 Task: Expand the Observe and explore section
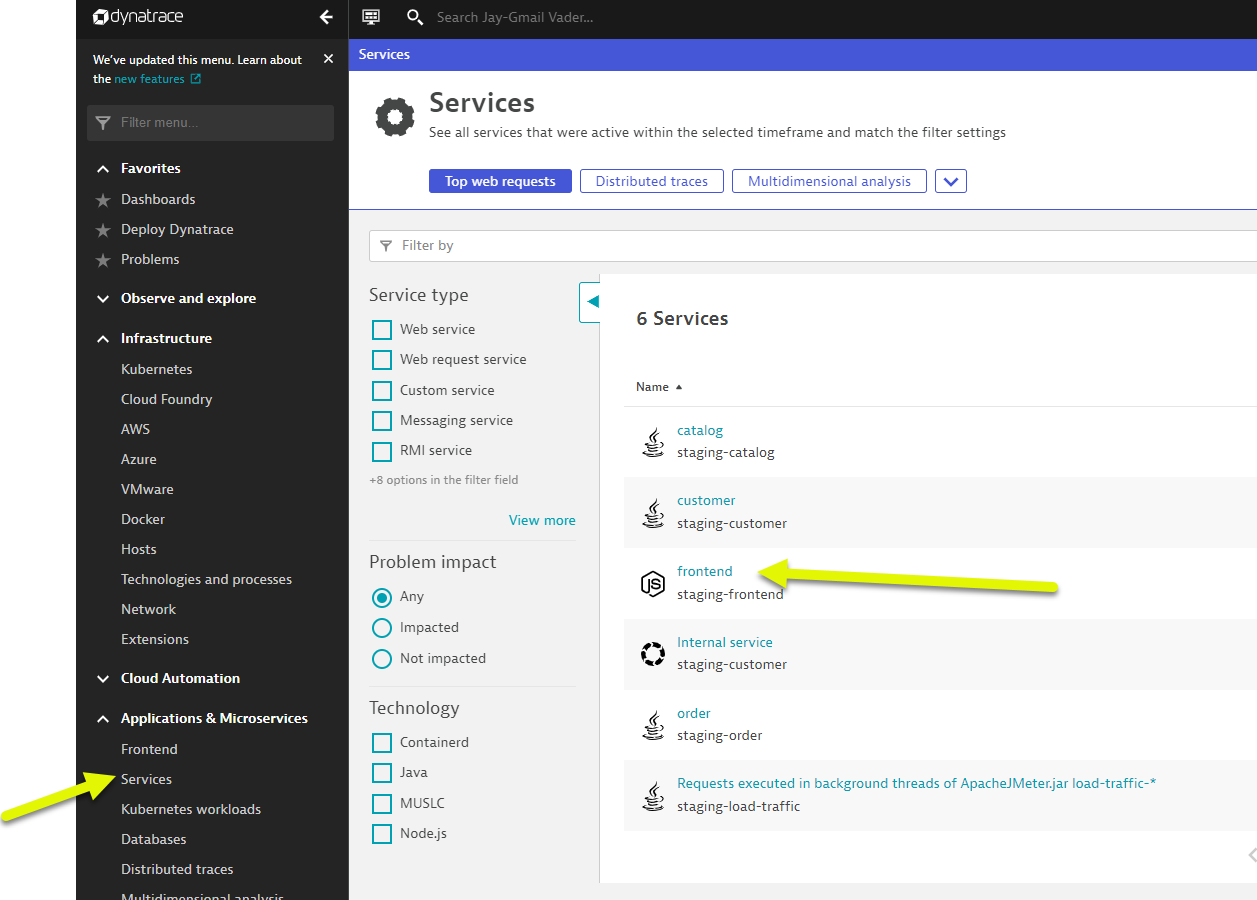pos(103,299)
